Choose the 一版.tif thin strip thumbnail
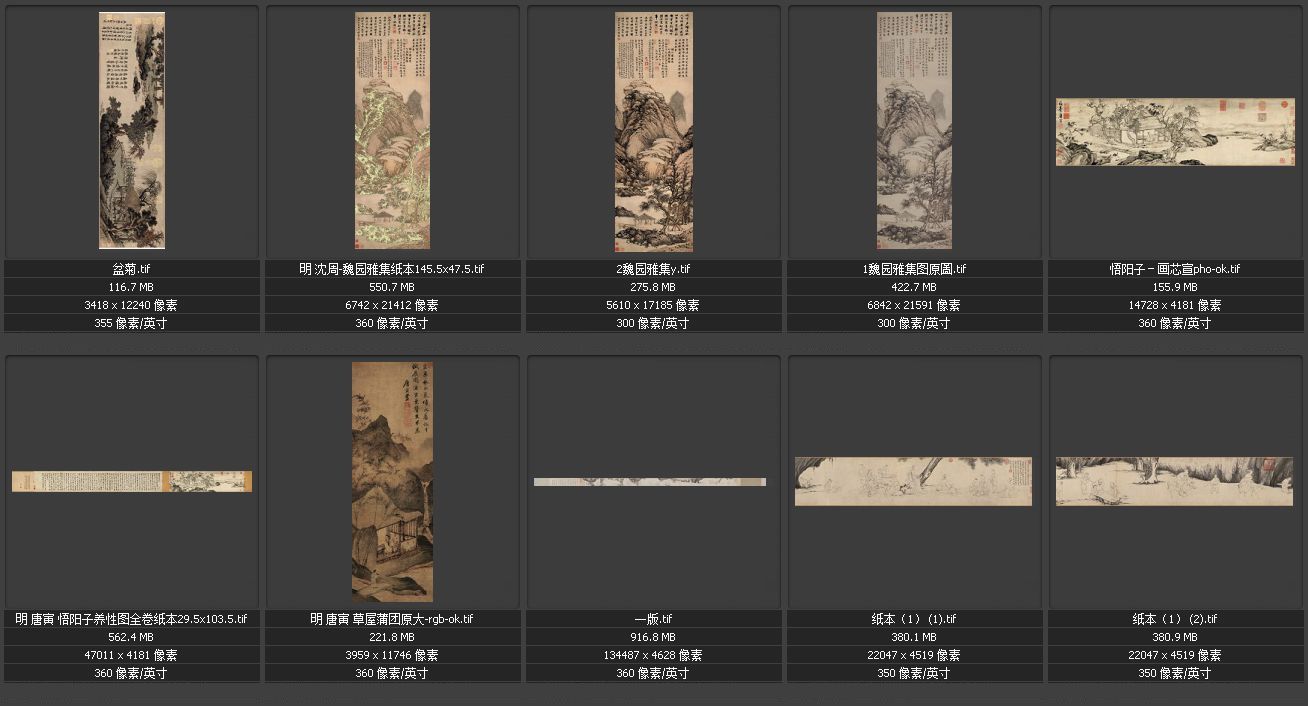Viewport: 1308px width, 706px height. 650,482
